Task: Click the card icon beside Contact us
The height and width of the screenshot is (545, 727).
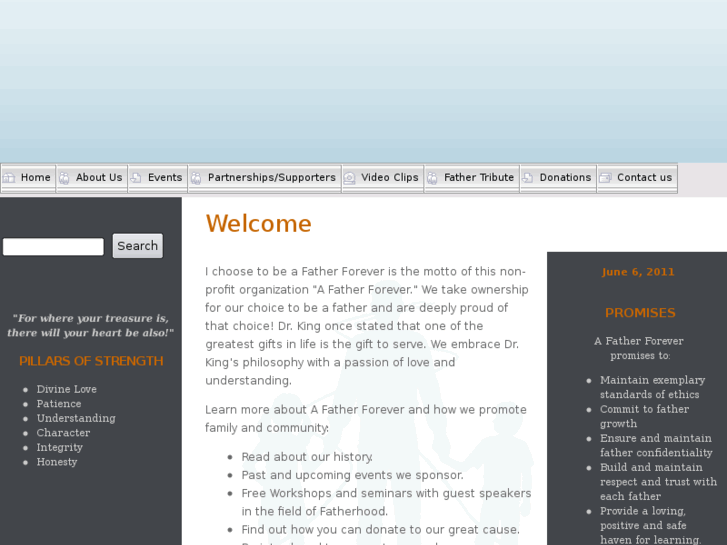Action: point(605,178)
